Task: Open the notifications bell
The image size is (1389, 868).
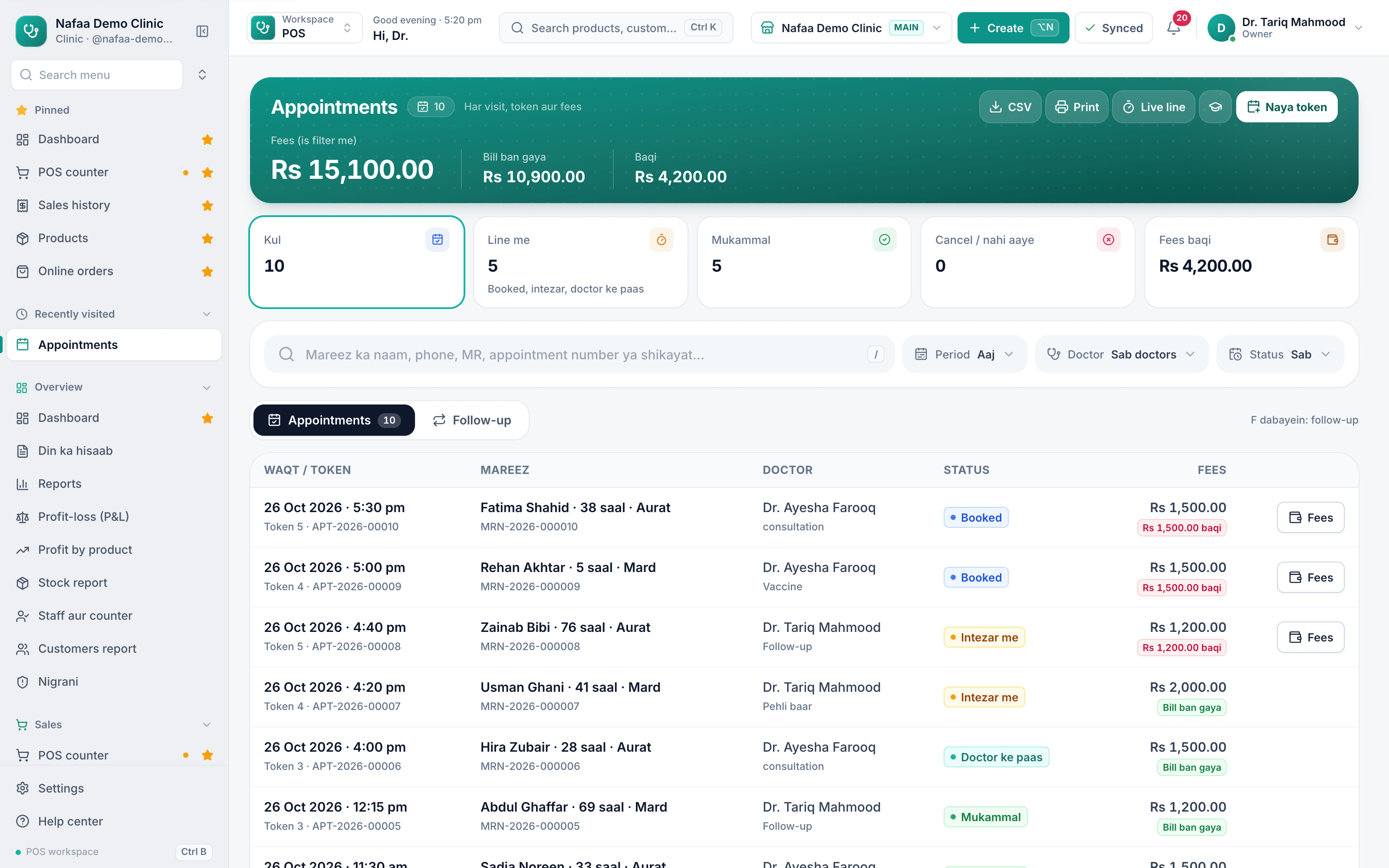Action: point(1173,27)
